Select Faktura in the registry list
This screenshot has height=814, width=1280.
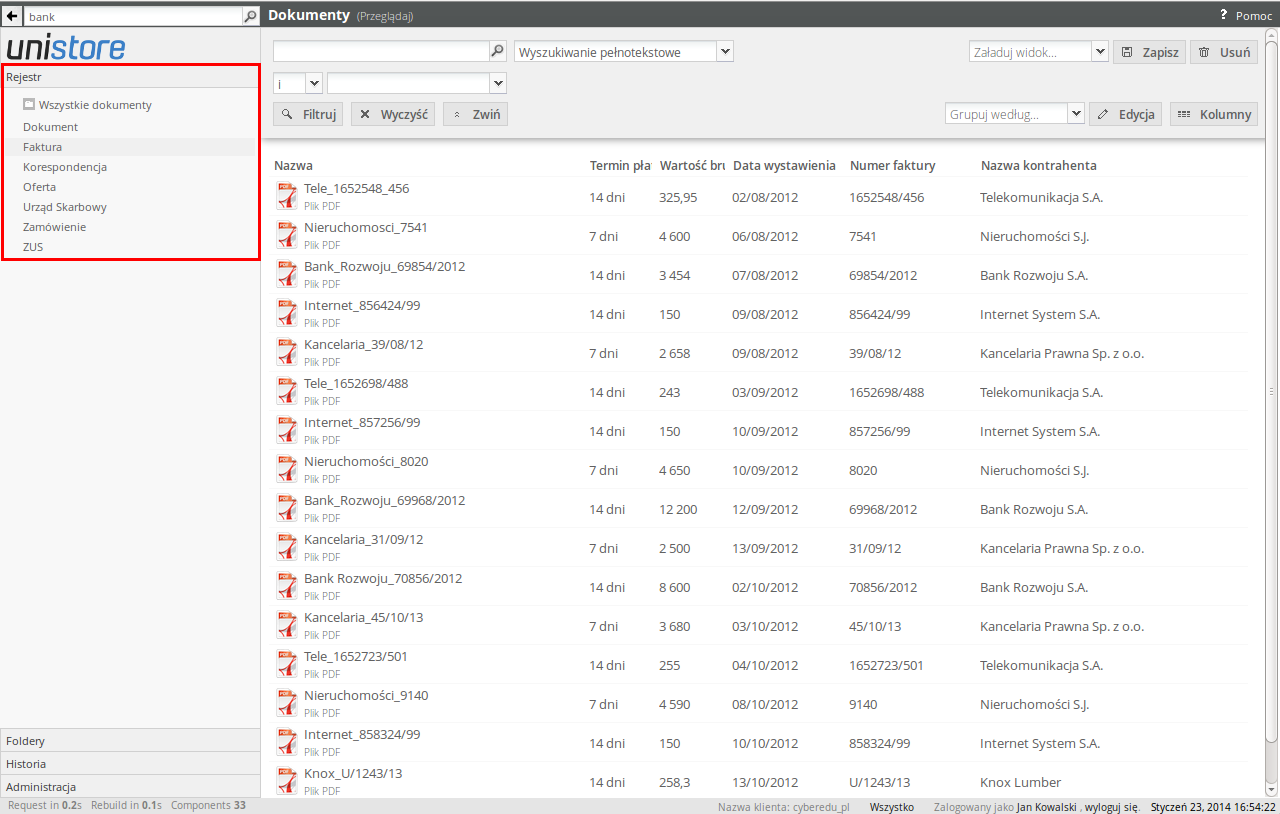click(x=42, y=147)
